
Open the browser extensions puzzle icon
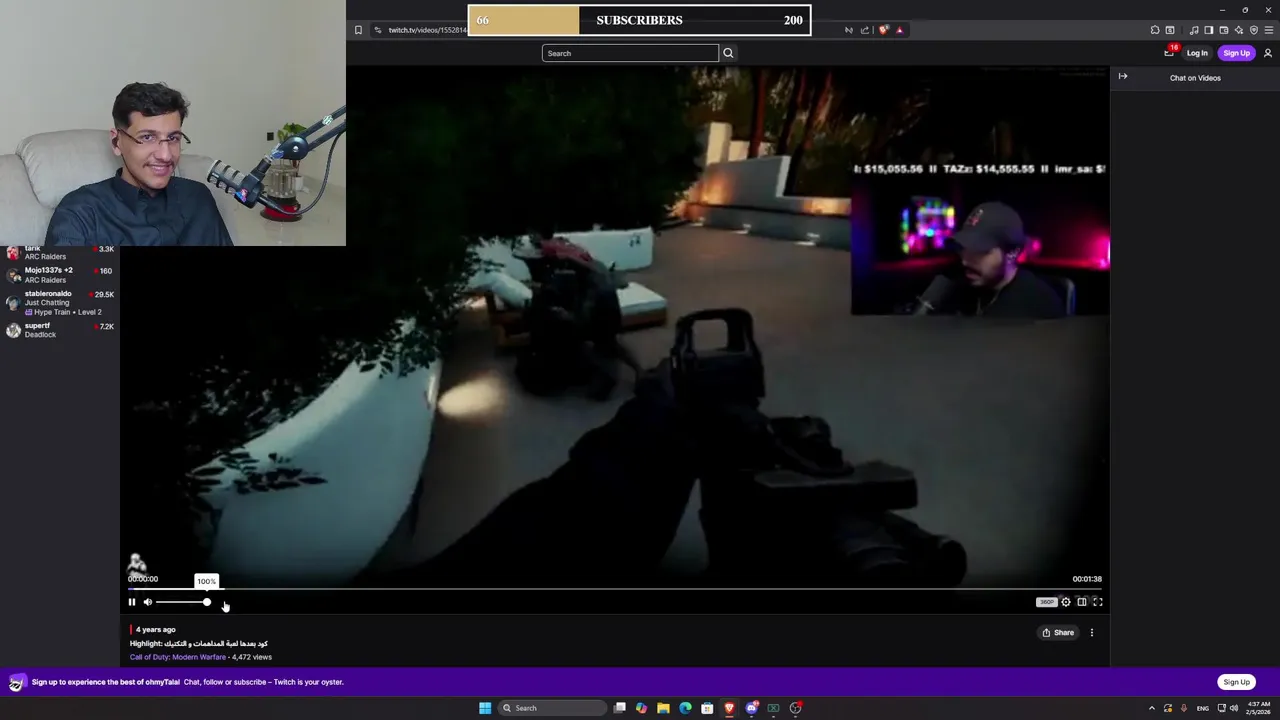[x=1155, y=30]
